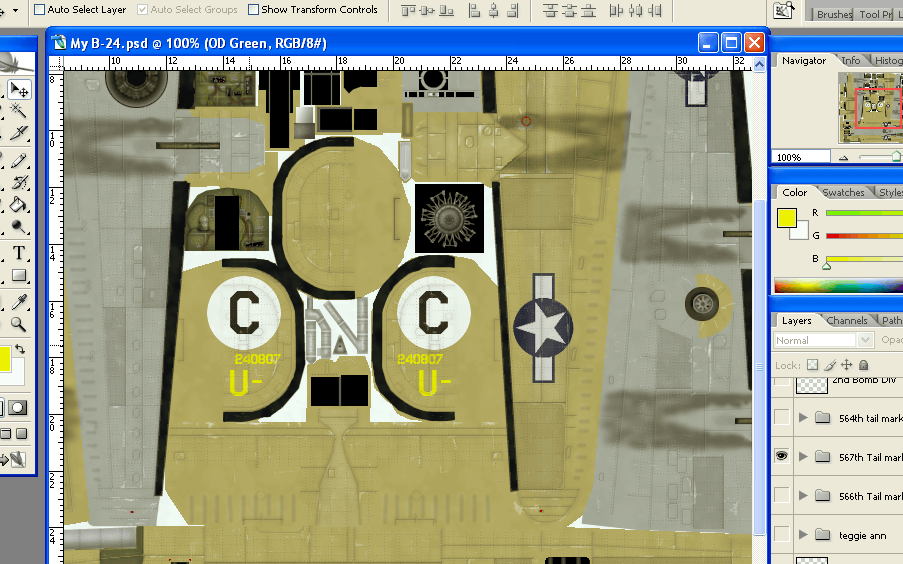Distribute right edges of layers

(x=654, y=10)
